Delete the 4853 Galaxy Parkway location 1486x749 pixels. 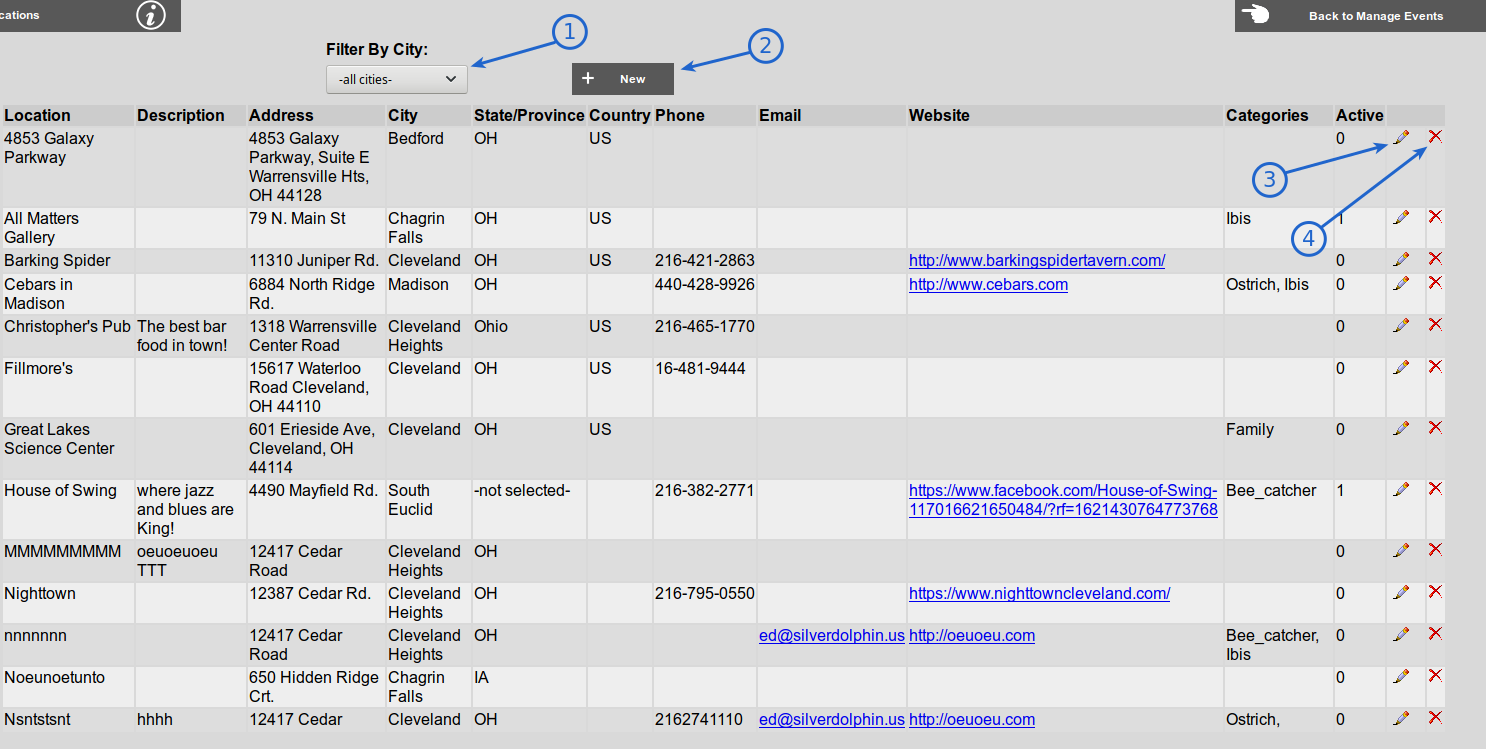pos(1435,137)
